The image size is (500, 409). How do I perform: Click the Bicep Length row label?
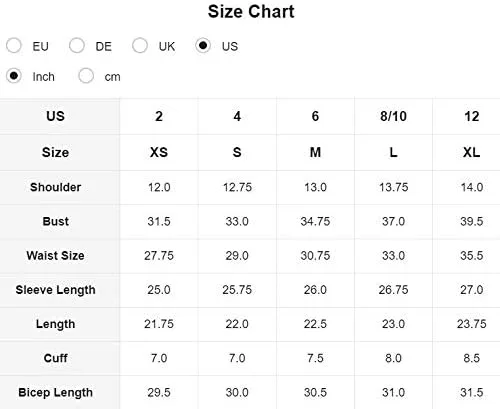pos(55,393)
